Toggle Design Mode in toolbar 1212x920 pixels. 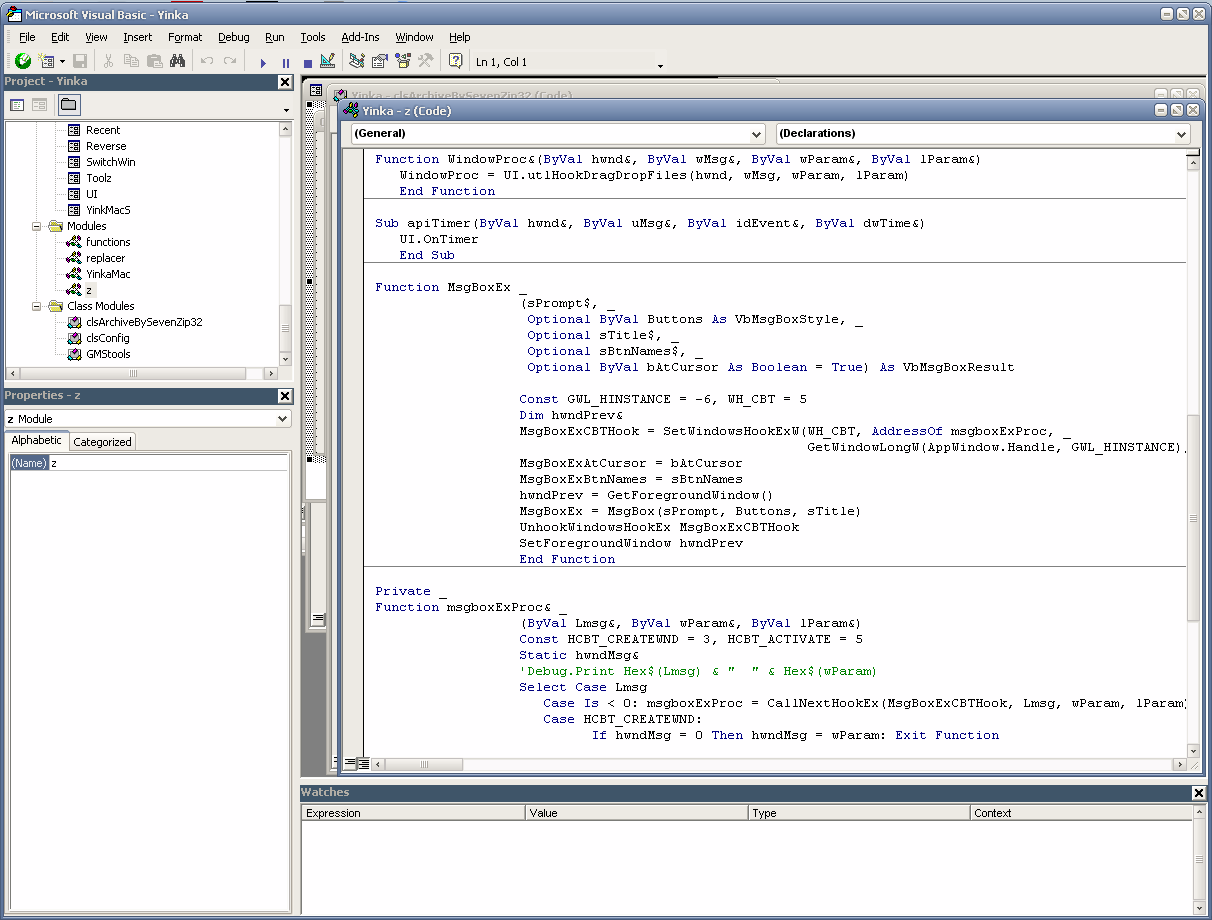click(x=327, y=62)
